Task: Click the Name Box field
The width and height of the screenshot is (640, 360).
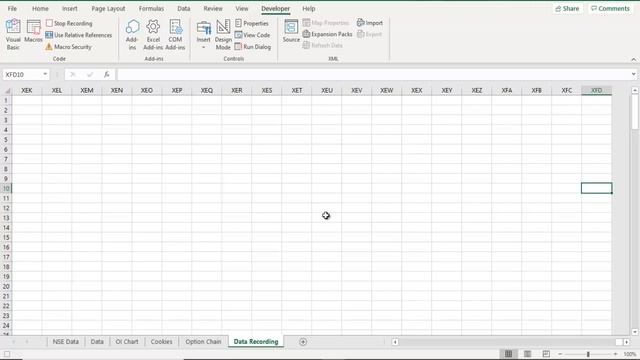Action: tap(22, 74)
